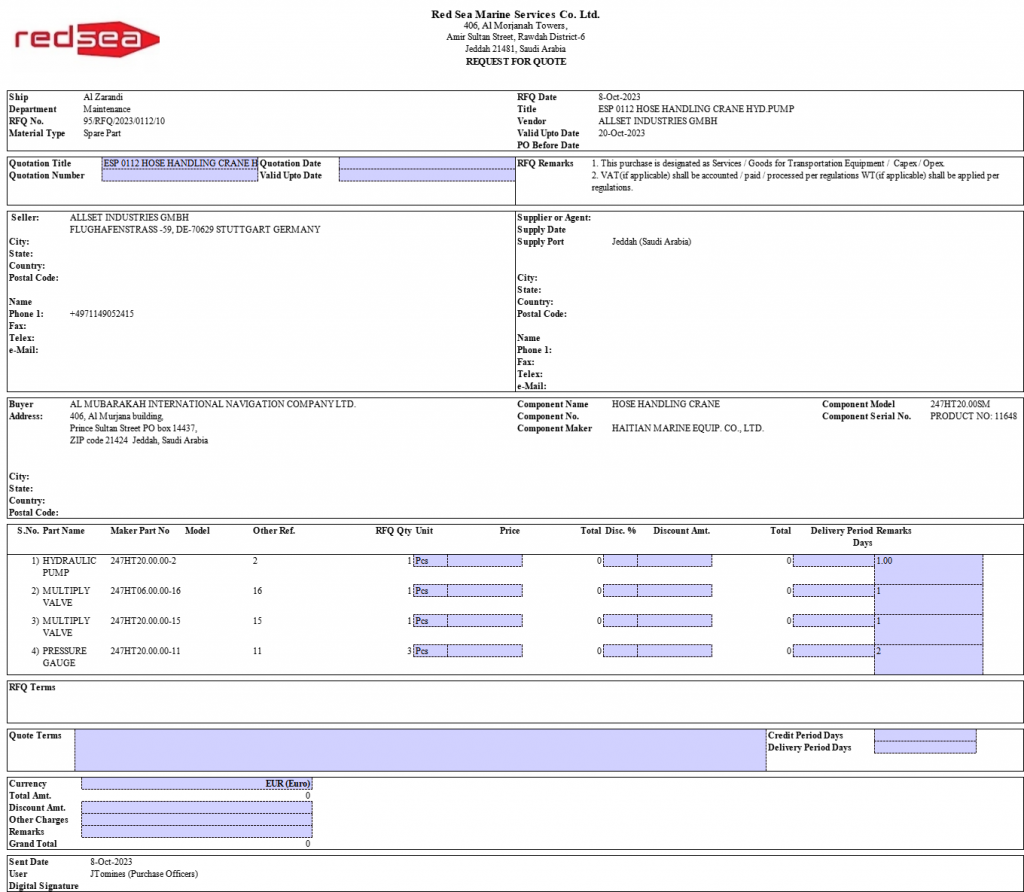Click Component Name value HOSE HANDLING CRANE
The height and width of the screenshot is (892, 1024).
coord(665,404)
